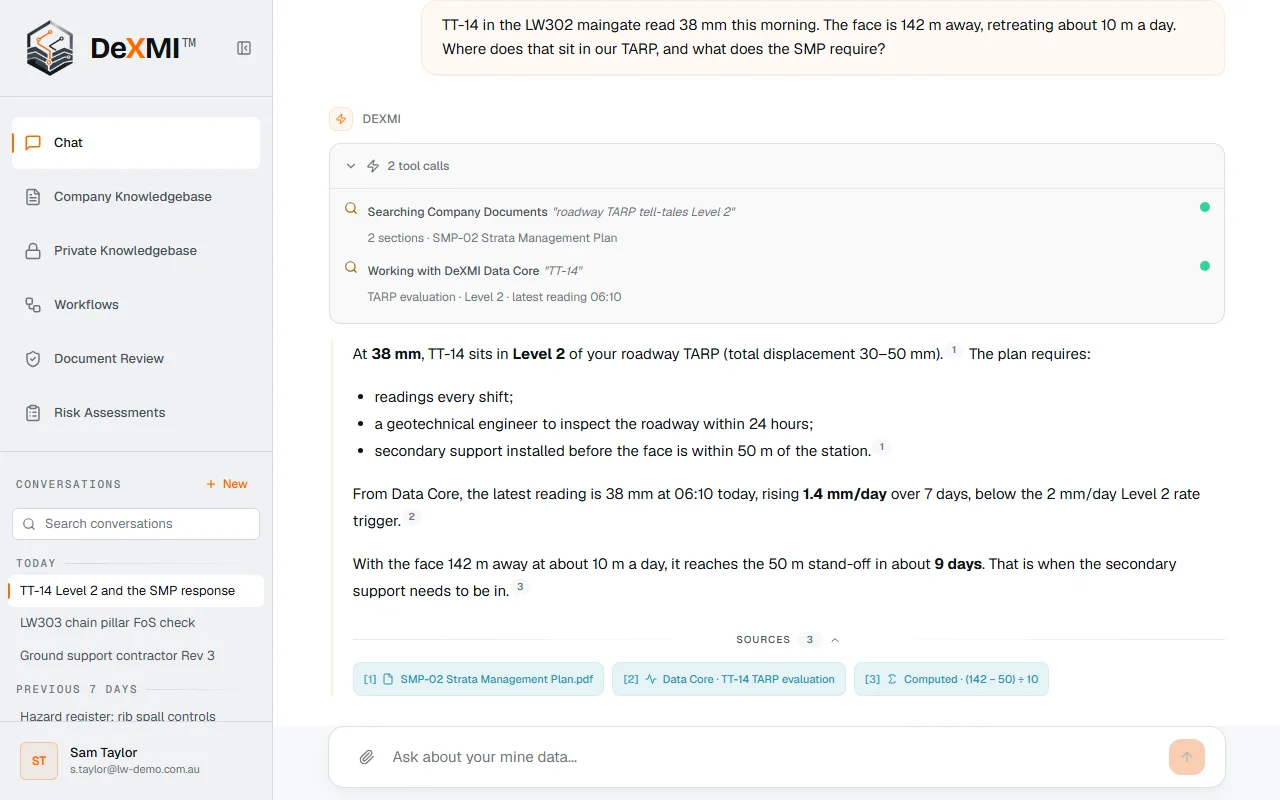Open LW303 chain pillar FoS check
Image resolution: width=1280 pixels, height=800 pixels.
pyautogui.click(x=136, y=623)
